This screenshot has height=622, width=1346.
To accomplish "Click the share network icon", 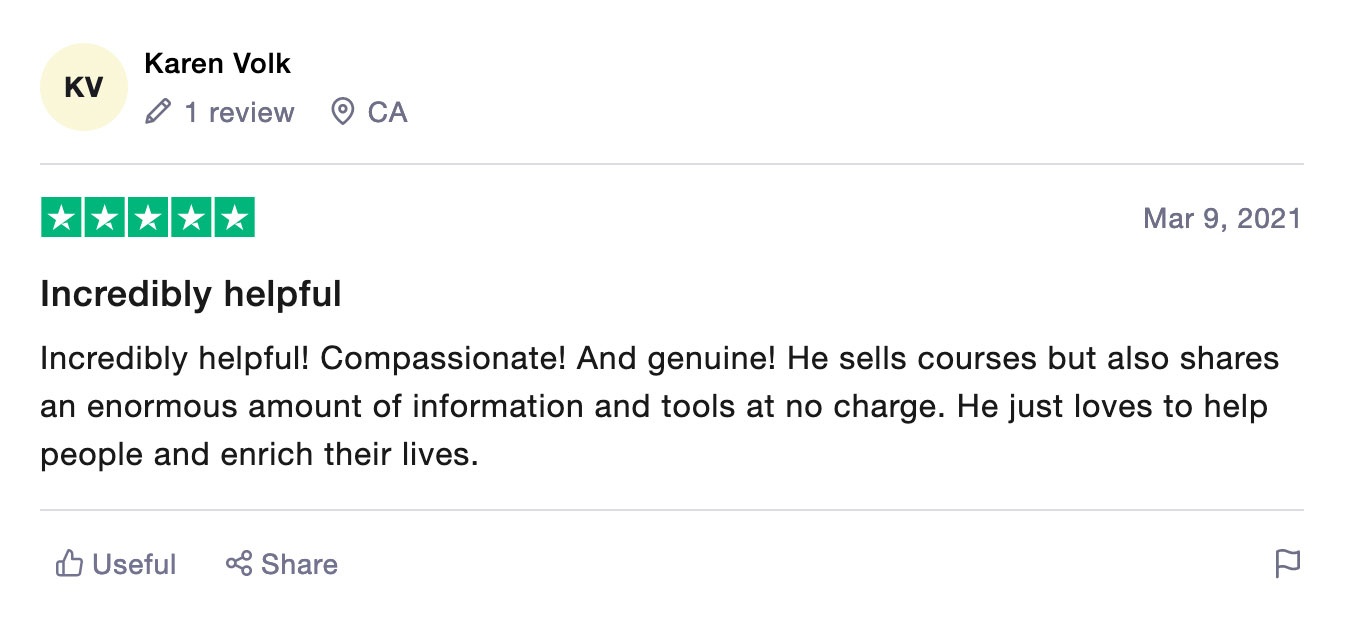I will pos(238,564).
